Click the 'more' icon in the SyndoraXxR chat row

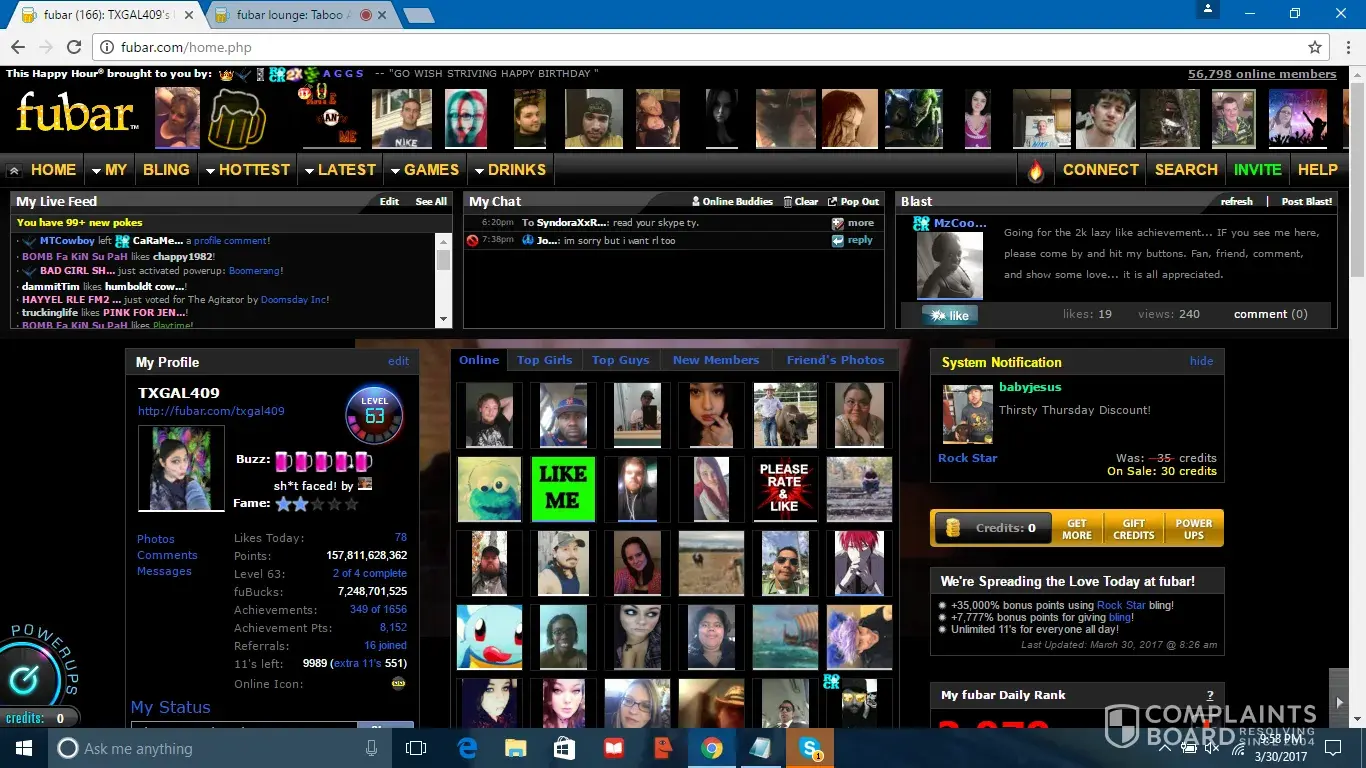coord(838,223)
